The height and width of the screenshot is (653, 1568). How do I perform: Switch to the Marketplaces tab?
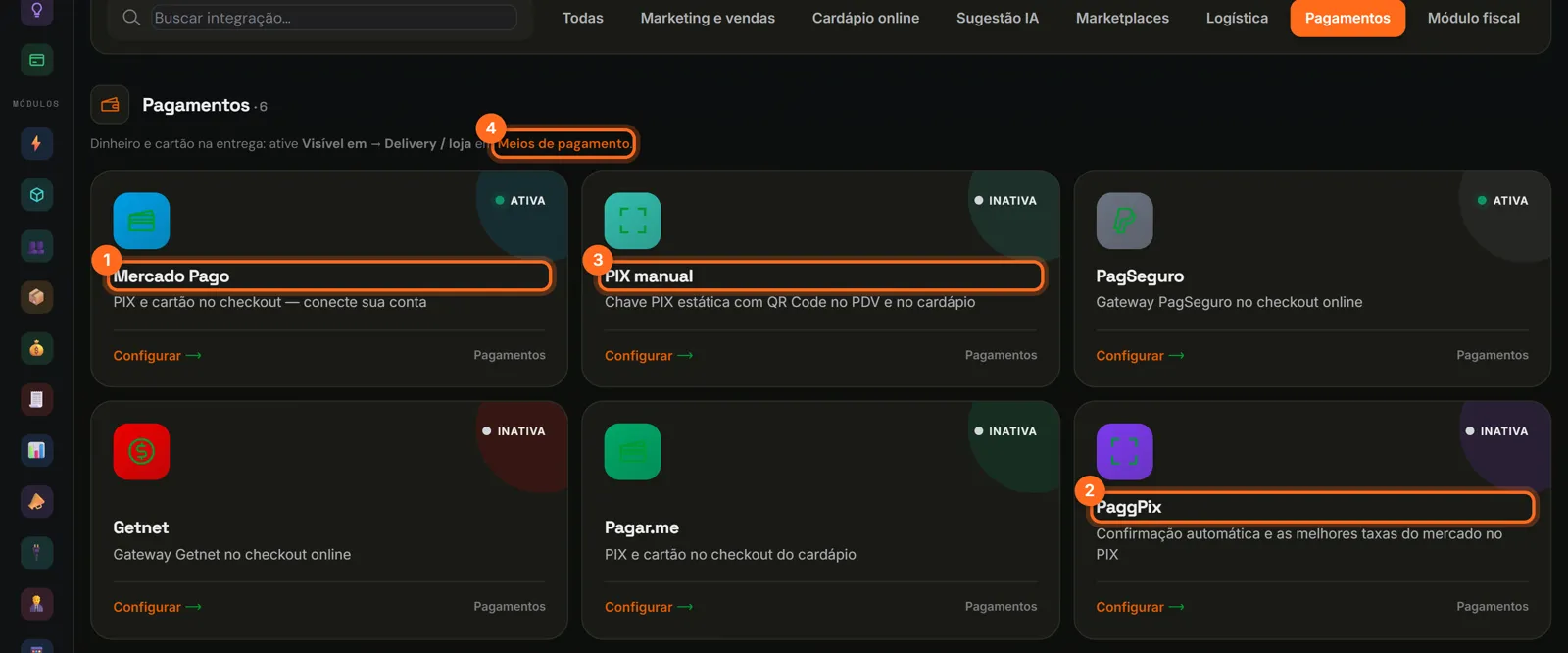pos(1122,18)
